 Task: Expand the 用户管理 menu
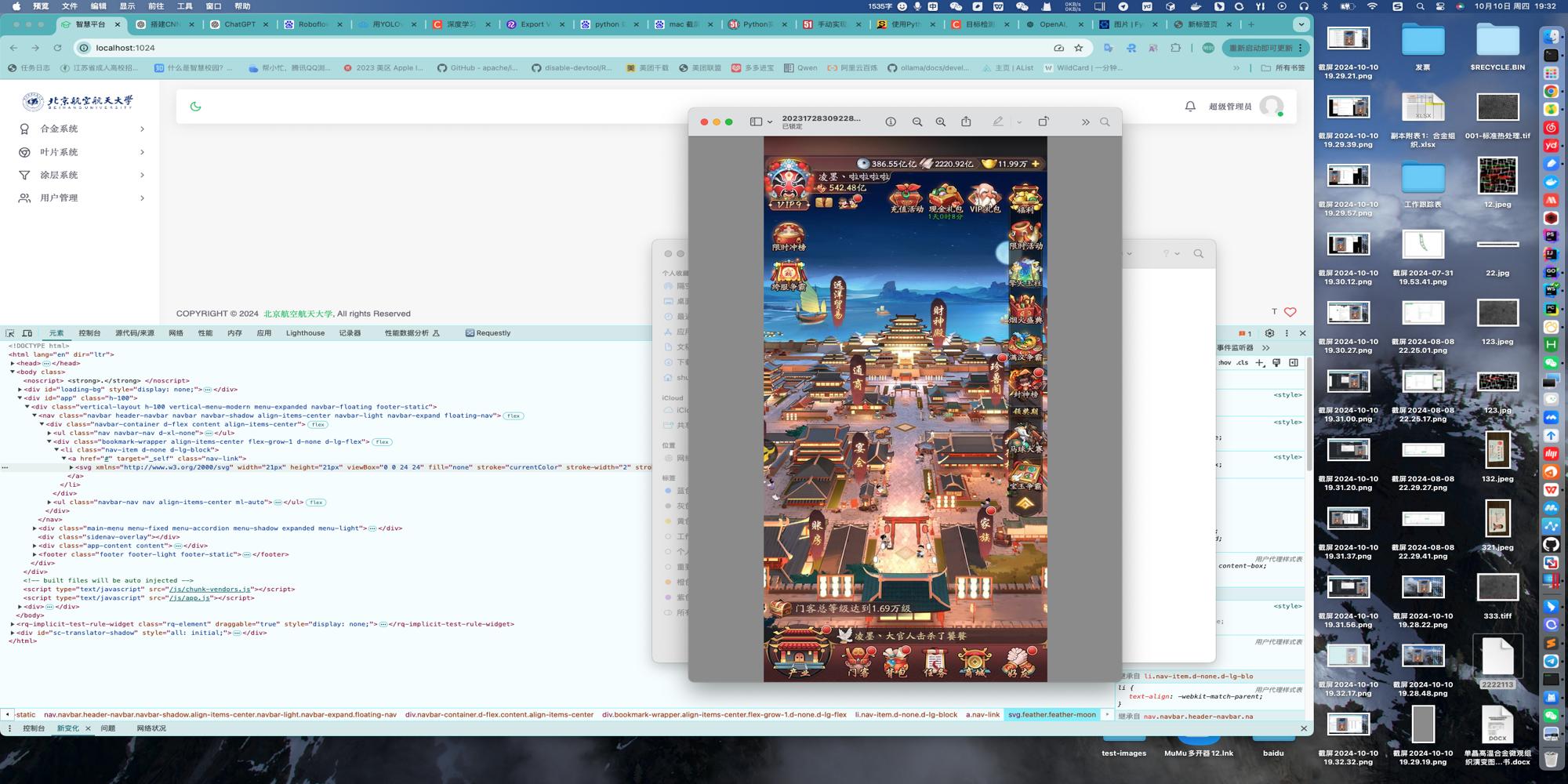pos(81,198)
